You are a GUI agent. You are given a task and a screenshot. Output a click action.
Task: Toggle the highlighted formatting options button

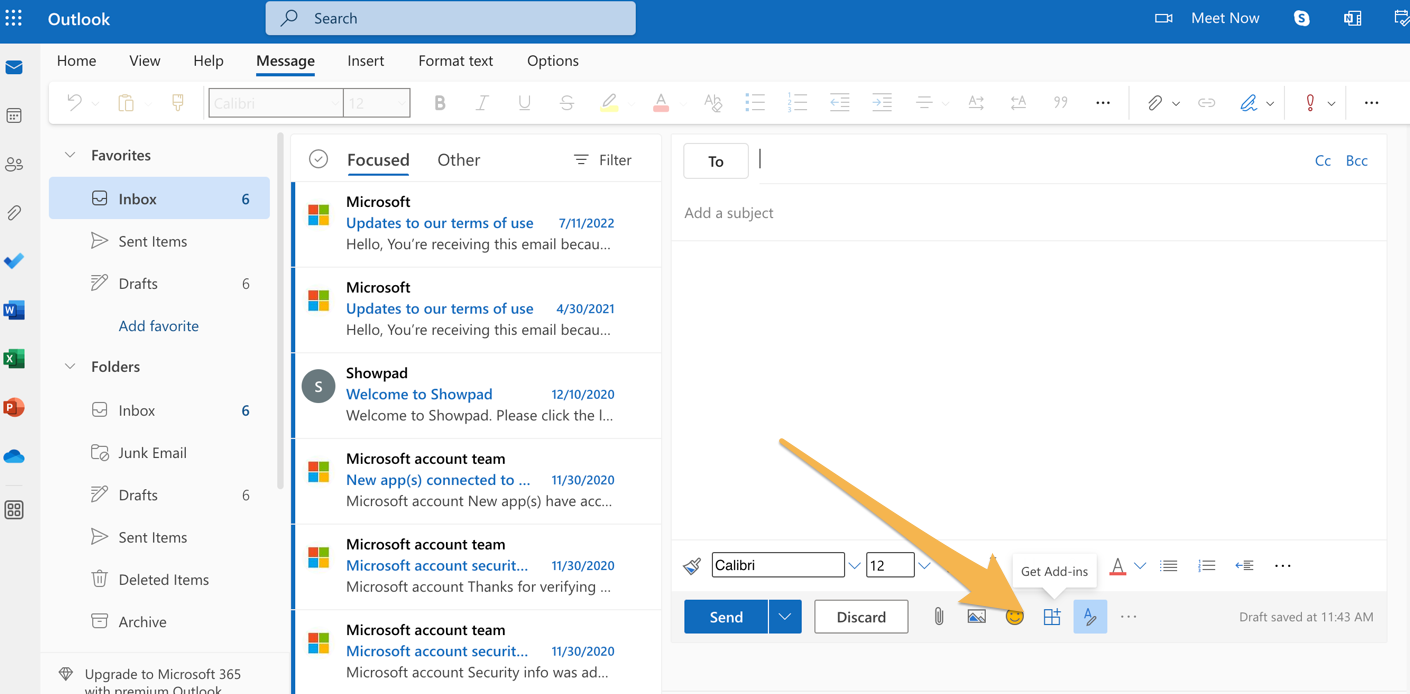1090,617
